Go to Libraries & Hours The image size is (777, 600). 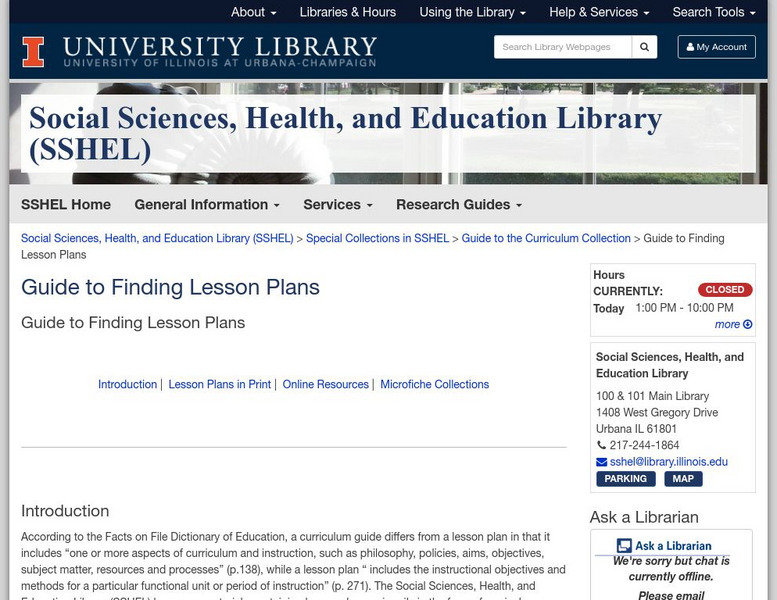click(348, 12)
